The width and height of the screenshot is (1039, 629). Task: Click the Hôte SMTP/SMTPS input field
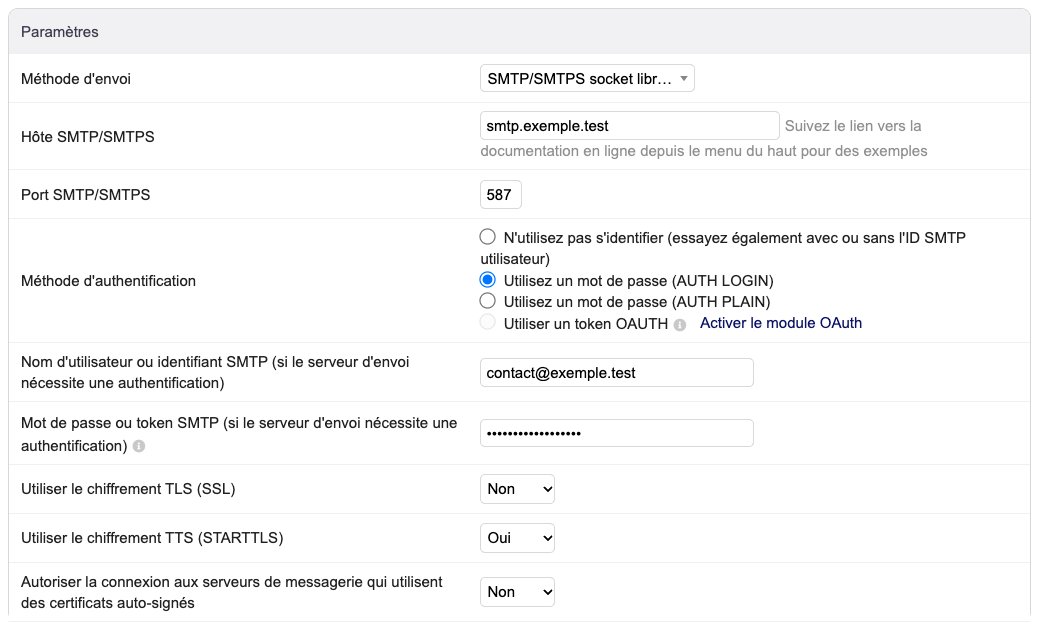click(x=629, y=125)
